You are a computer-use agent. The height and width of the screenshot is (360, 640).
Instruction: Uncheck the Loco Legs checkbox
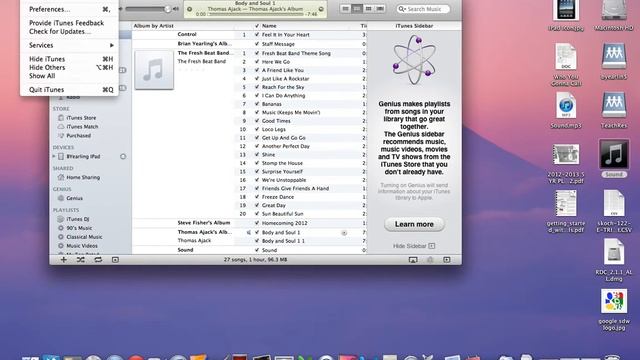[257, 129]
